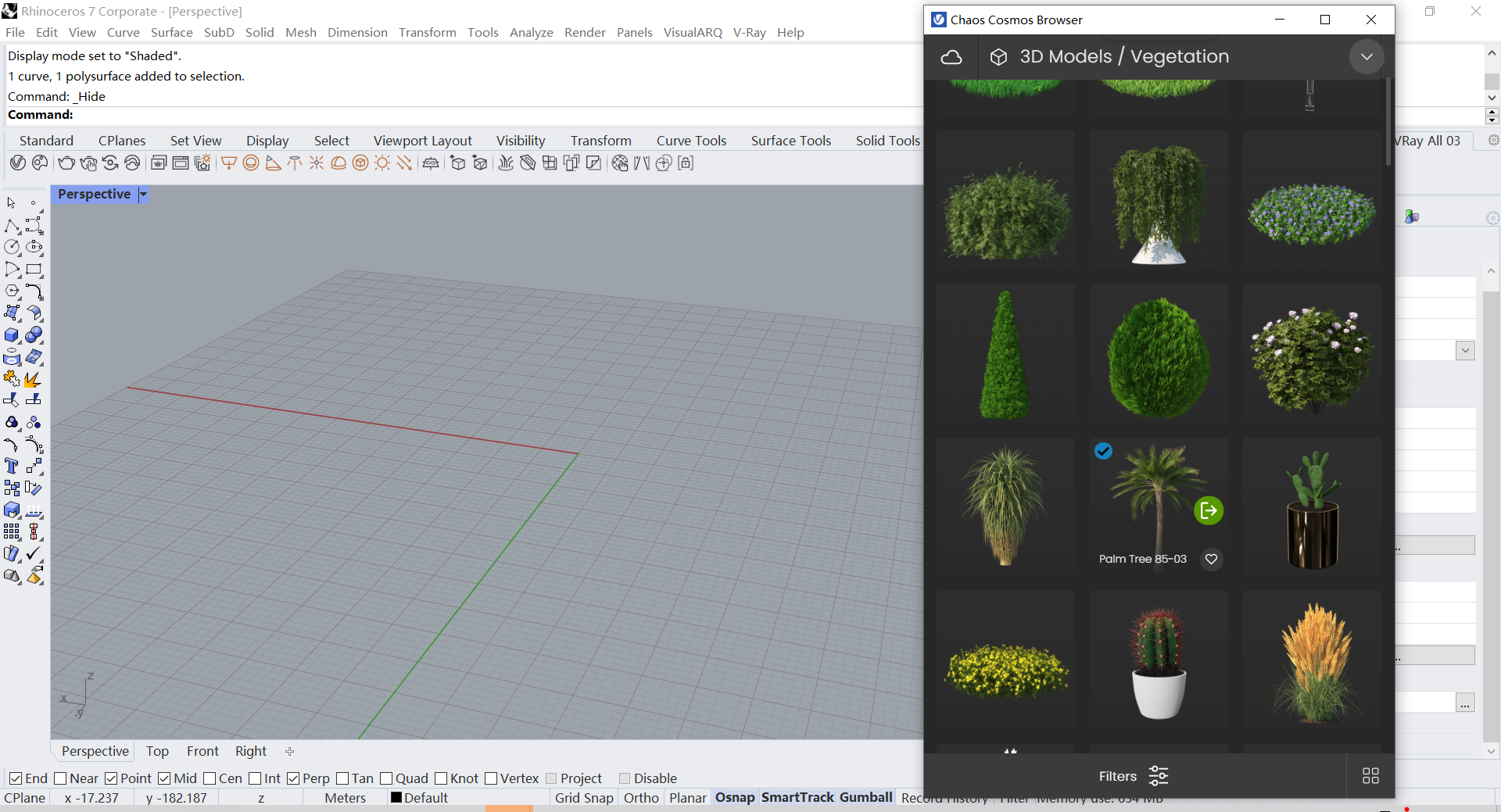The height and width of the screenshot is (812, 1501).
Task: Switch to the Right viewport tab
Action: [x=251, y=751]
